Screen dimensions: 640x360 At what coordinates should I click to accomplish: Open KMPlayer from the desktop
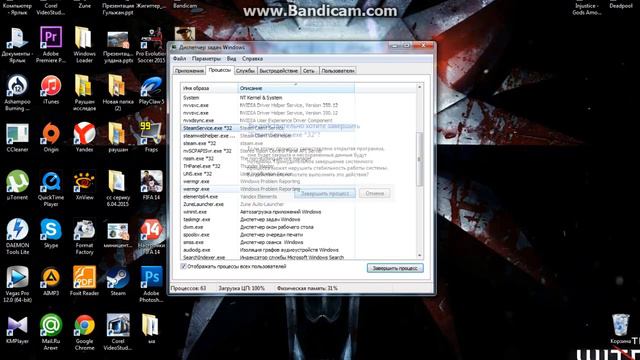click(17, 329)
